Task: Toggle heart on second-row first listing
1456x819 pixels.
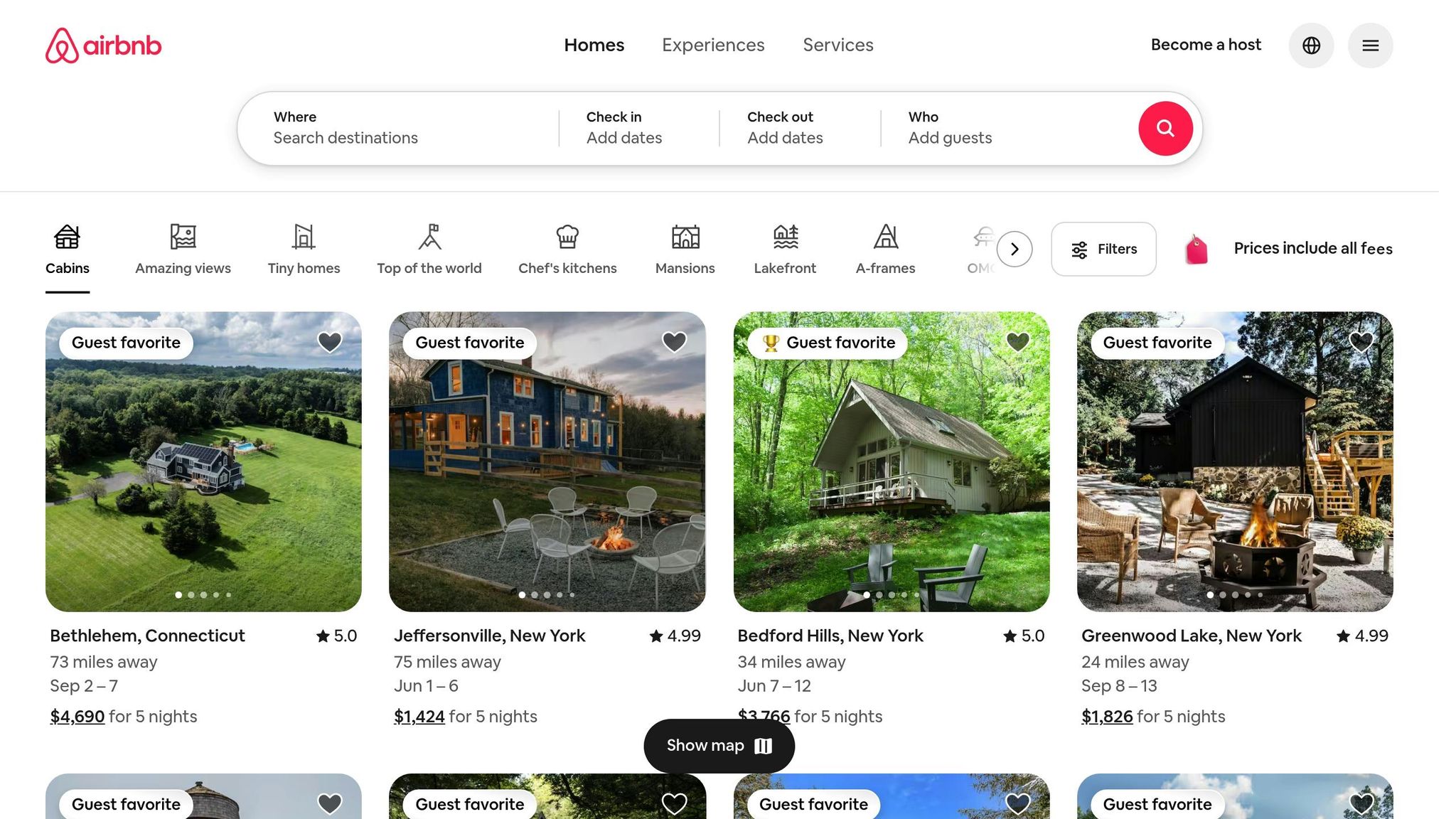Action: point(329,804)
